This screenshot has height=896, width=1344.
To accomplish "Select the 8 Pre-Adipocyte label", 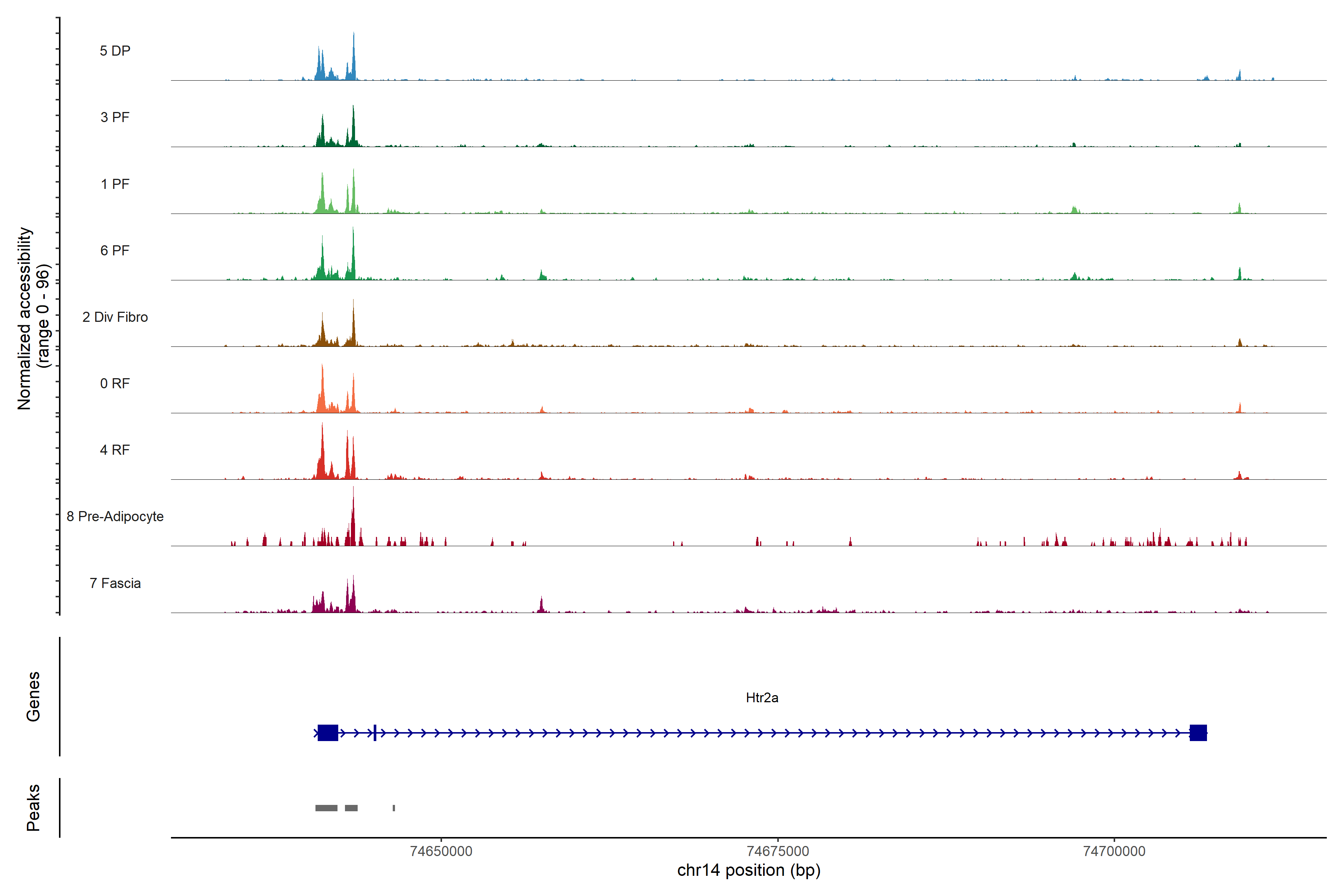I will 115,517.
